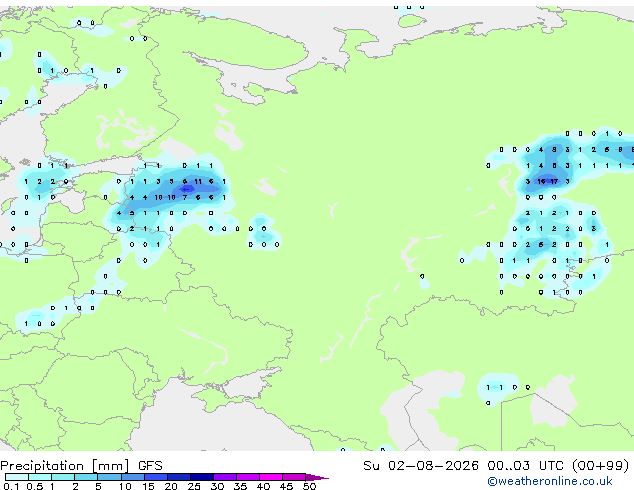Viewport: 634px width, 490px height.
Task: Pick the 15–20 mm legend color swatch
Action: 156,477
